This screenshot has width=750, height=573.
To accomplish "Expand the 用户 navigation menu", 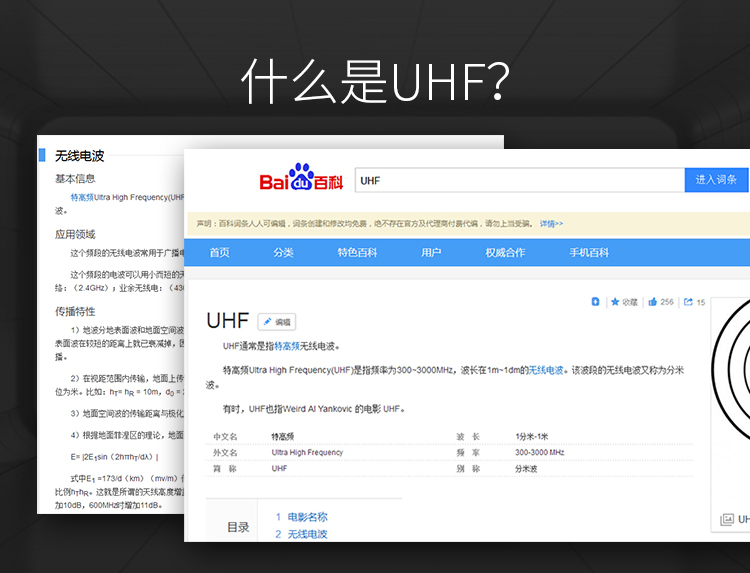I will (431, 253).
